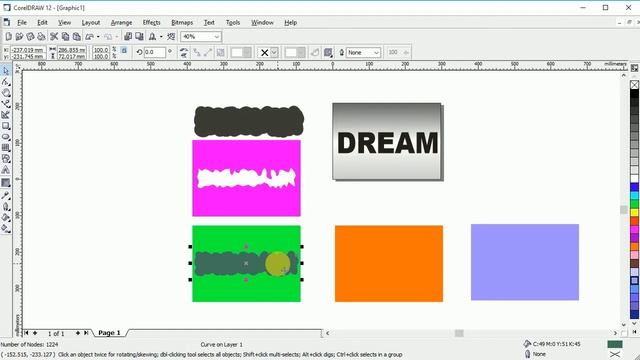Click the New document icon

click(x=9, y=37)
